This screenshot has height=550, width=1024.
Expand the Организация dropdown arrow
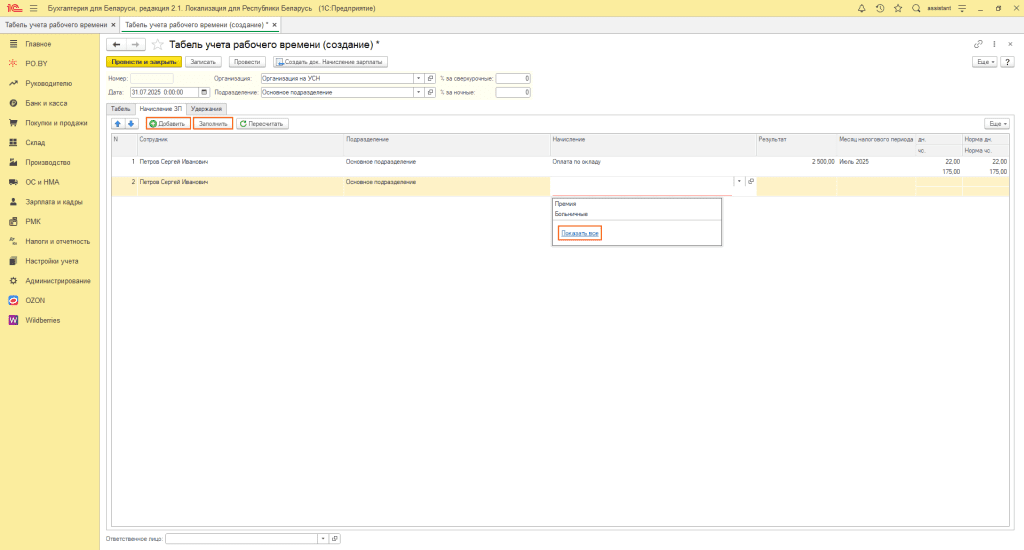click(x=419, y=78)
